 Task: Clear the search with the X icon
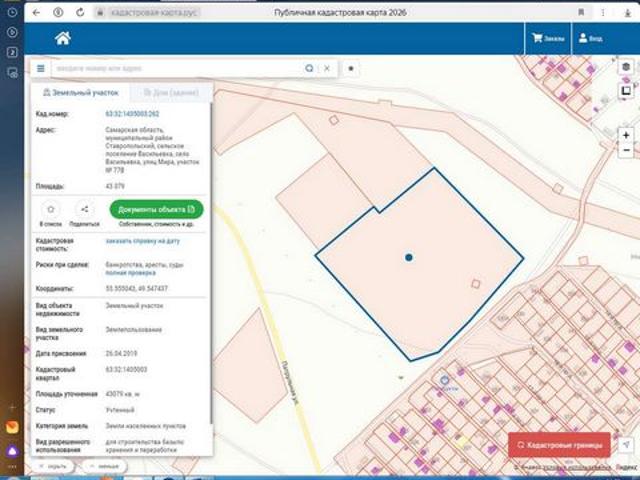pyautogui.click(x=327, y=68)
